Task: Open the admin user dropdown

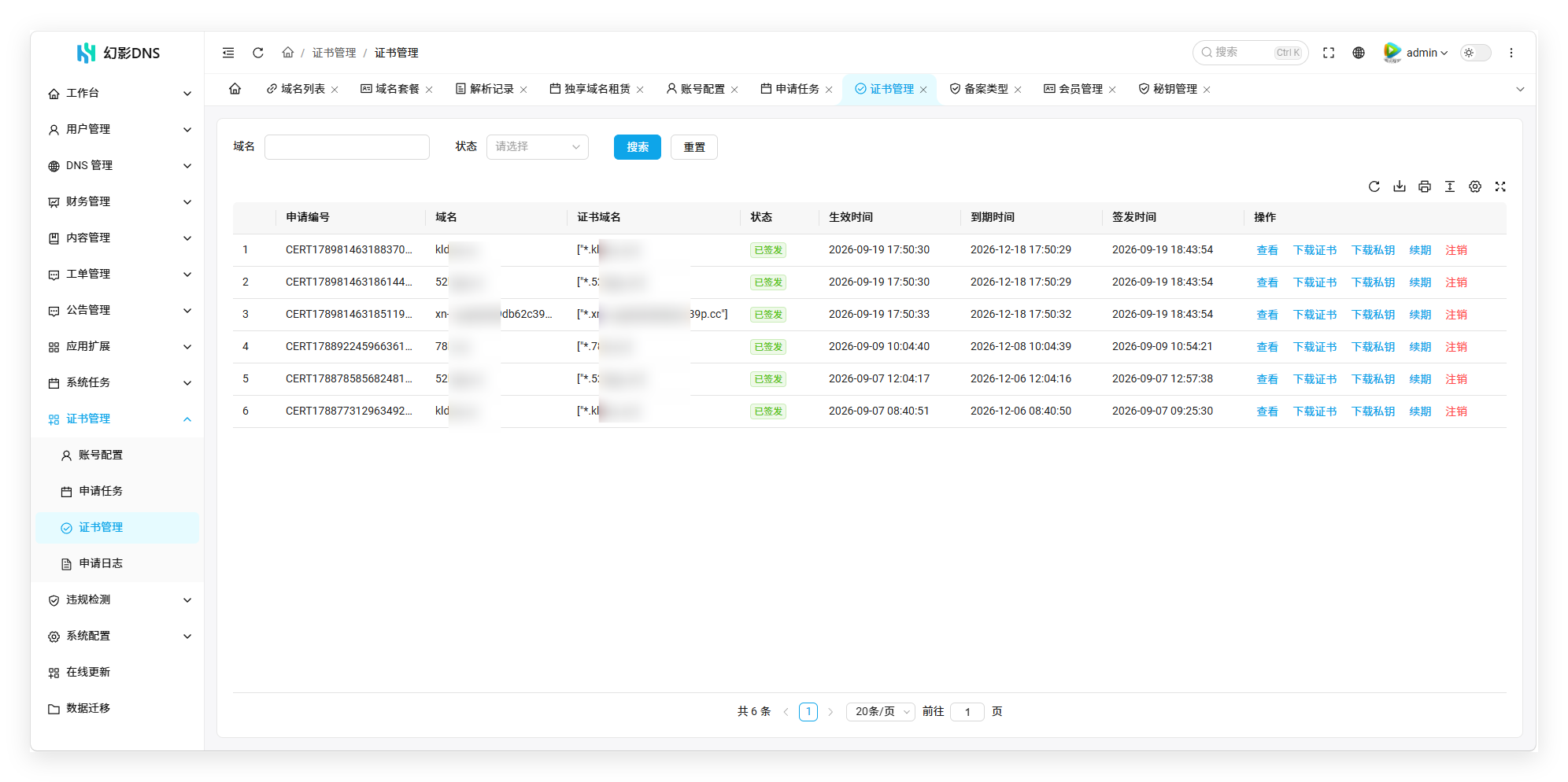Action: 1417,53
